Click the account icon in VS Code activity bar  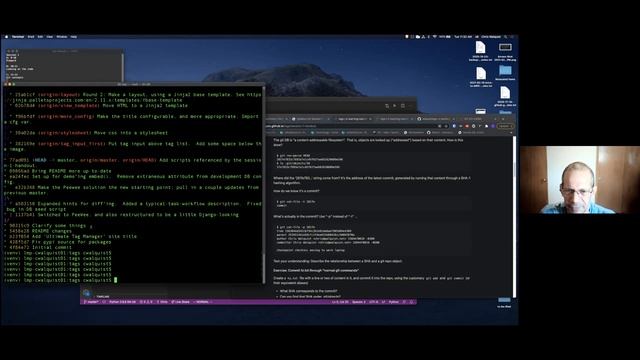tap(86, 293)
